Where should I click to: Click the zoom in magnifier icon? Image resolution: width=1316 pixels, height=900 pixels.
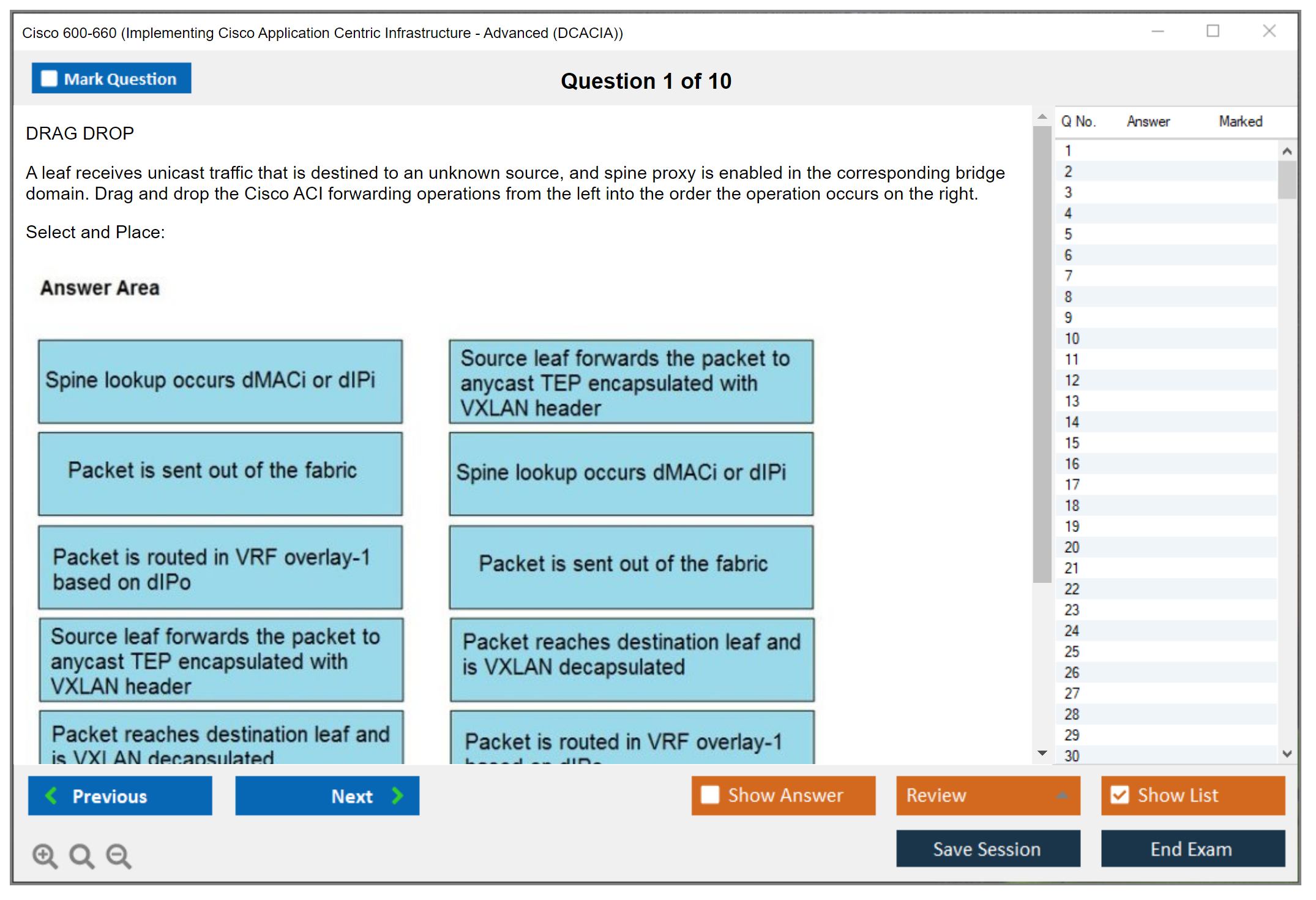pos(45,855)
